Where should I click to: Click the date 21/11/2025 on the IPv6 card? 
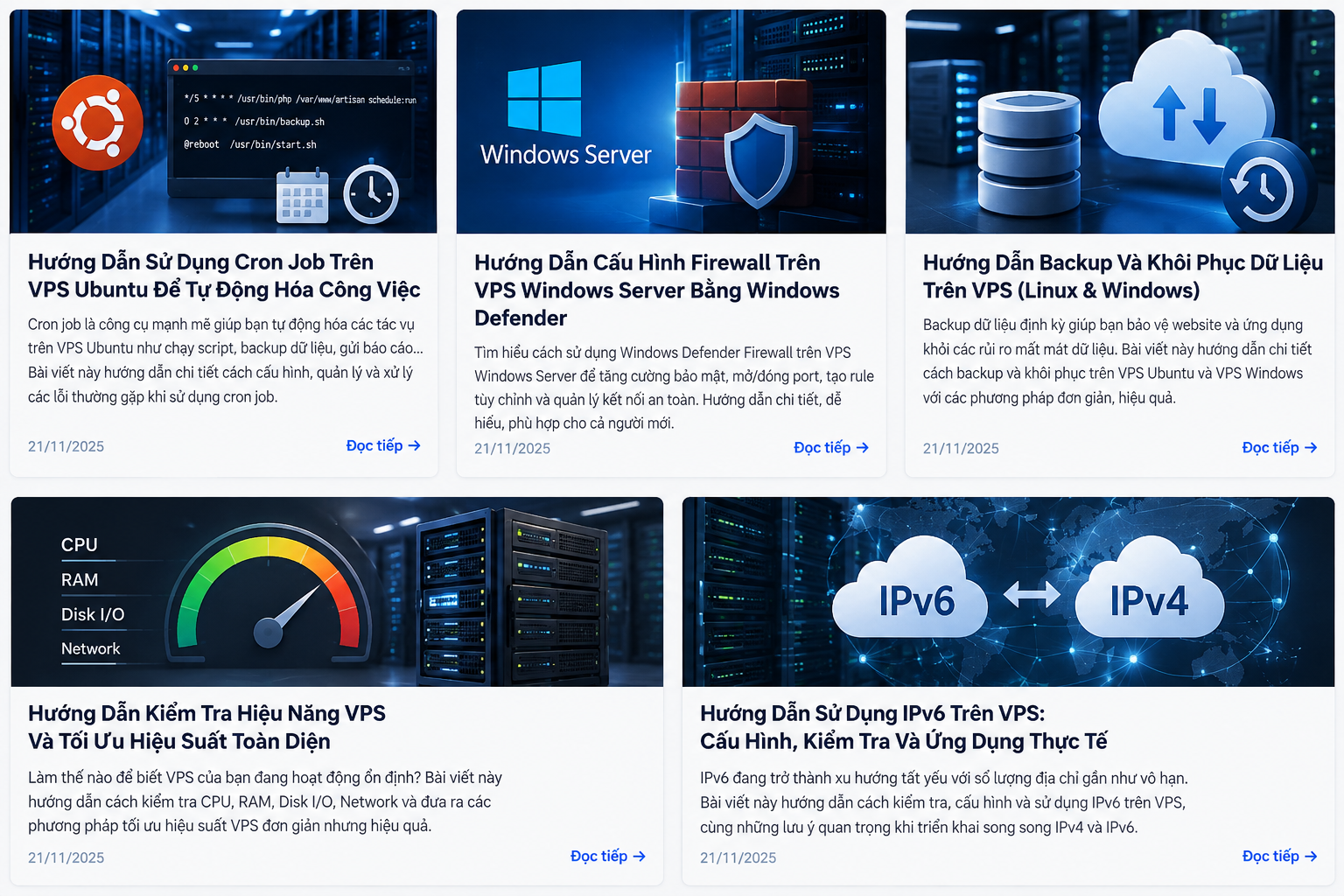click(x=738, y=857)
